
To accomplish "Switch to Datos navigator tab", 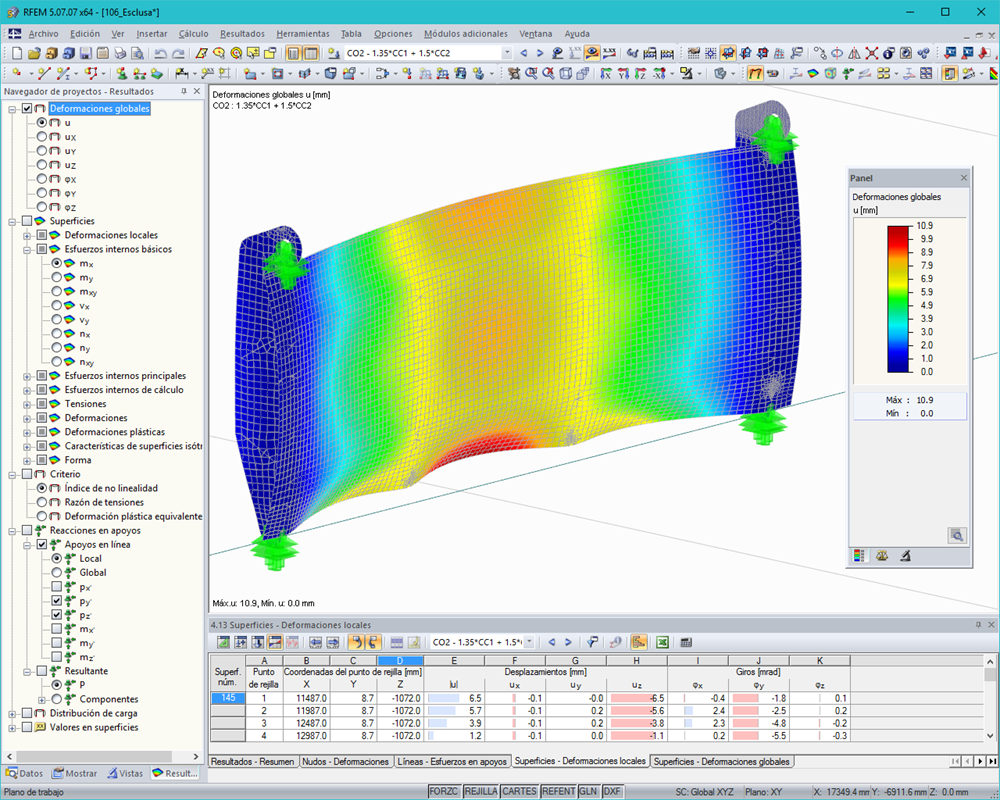I will point(24,773).
